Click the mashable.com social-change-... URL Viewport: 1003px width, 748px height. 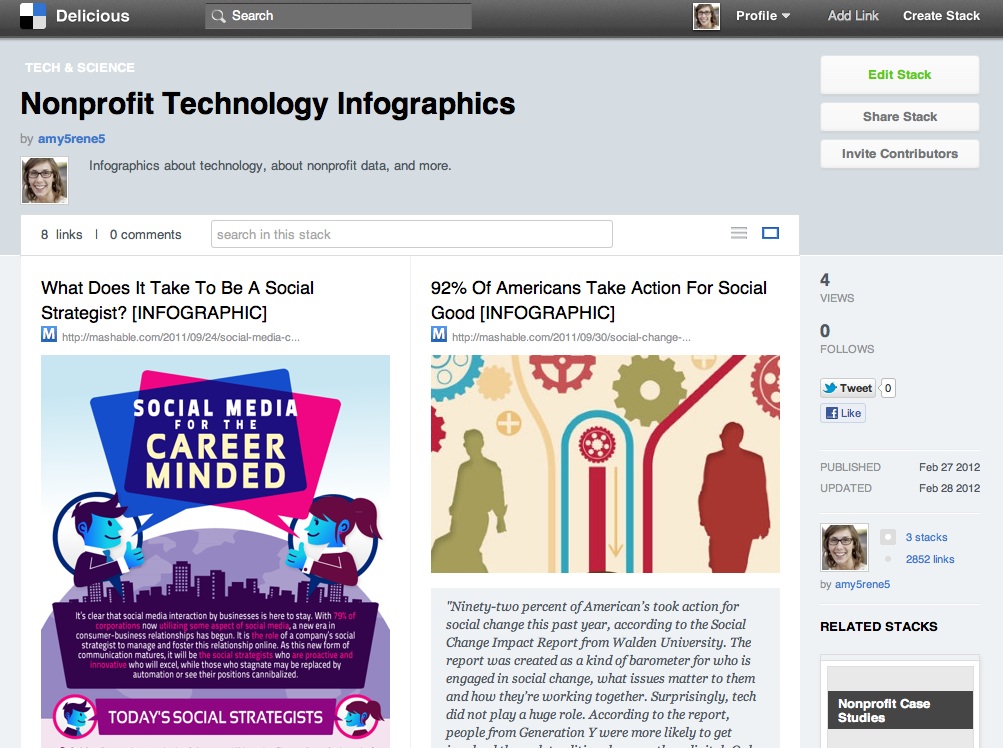click(x=571, y=337)
